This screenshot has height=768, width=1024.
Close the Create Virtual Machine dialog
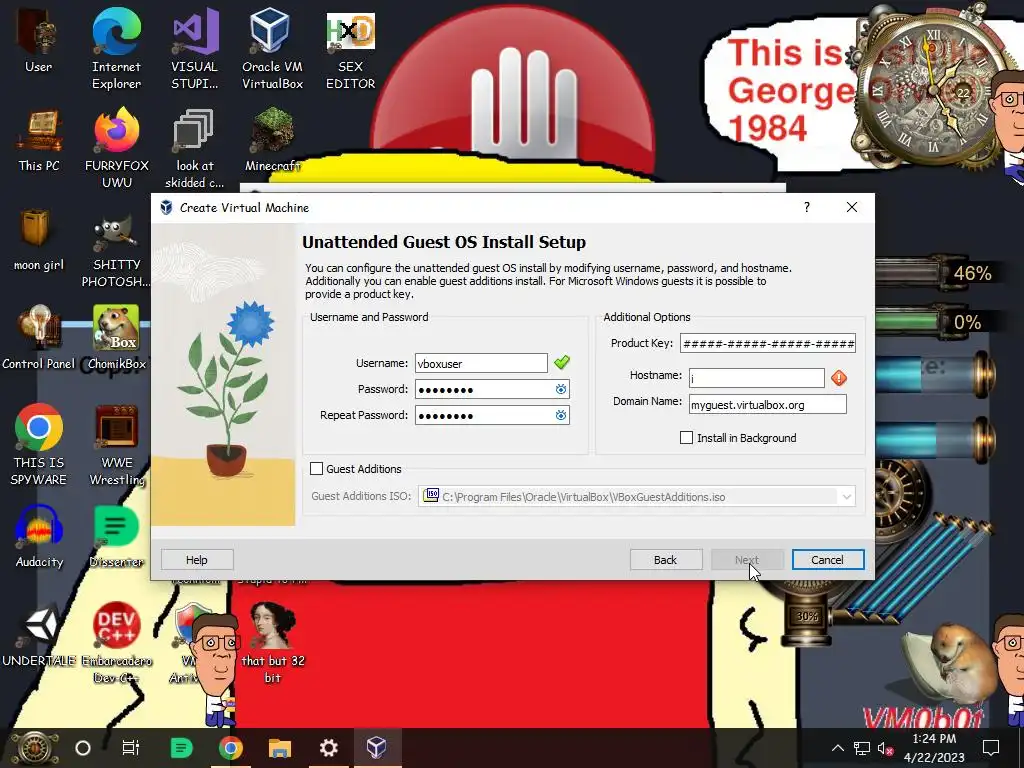(x=852, y=207)
